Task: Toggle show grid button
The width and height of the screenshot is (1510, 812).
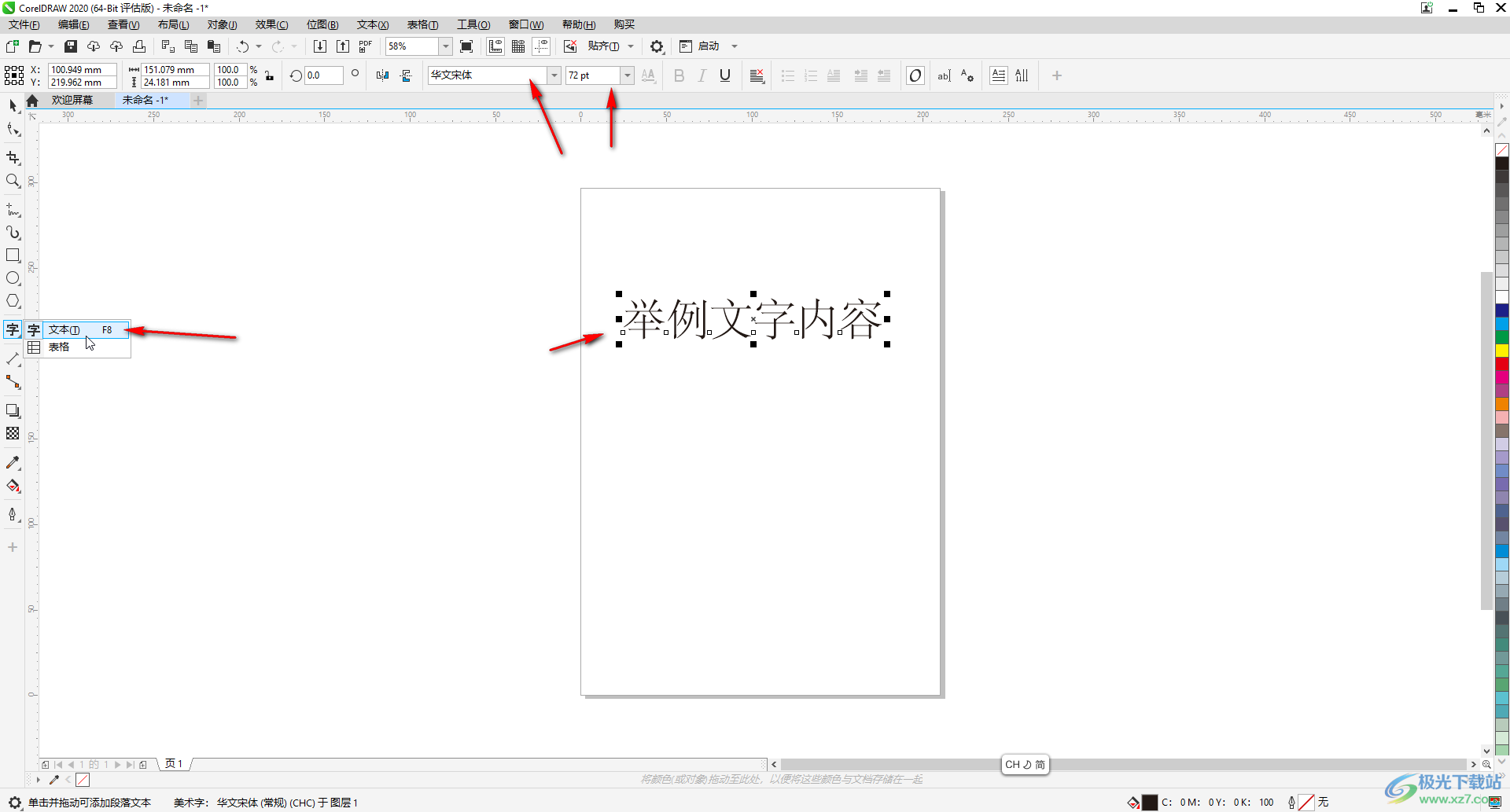Action: coord(518,46)
